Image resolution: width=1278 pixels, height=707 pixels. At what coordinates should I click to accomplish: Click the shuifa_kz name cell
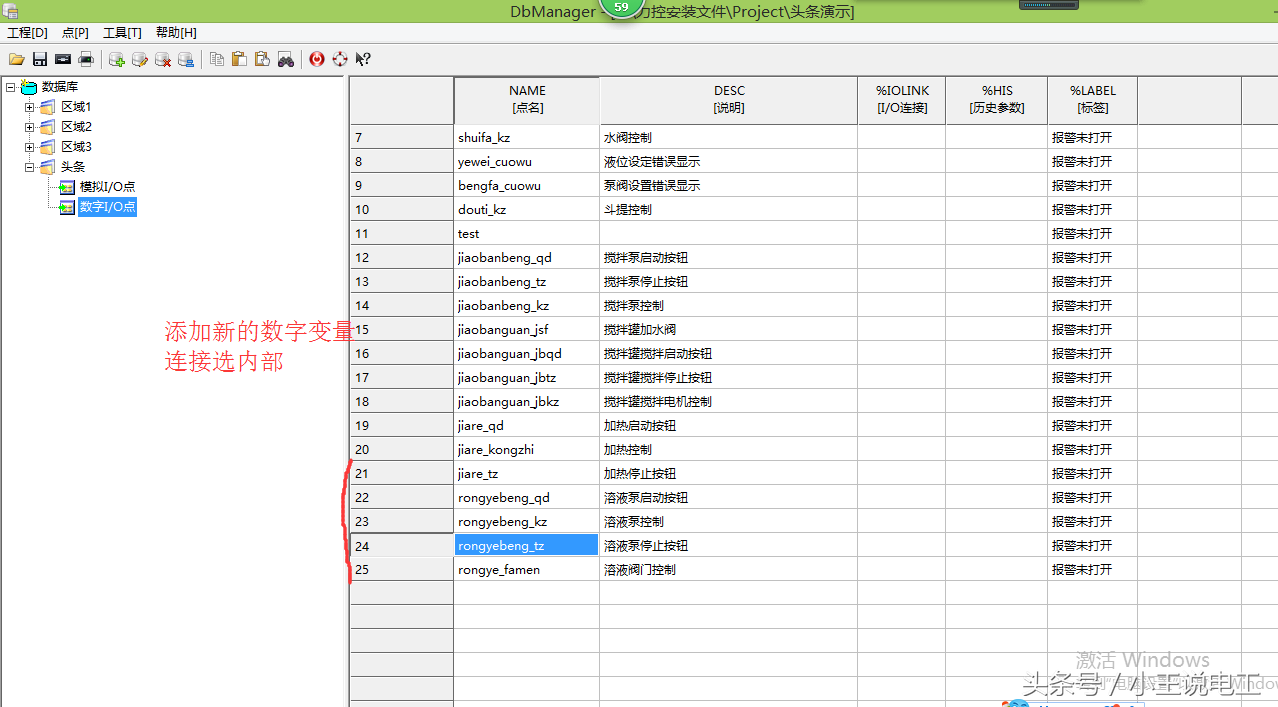527,137
